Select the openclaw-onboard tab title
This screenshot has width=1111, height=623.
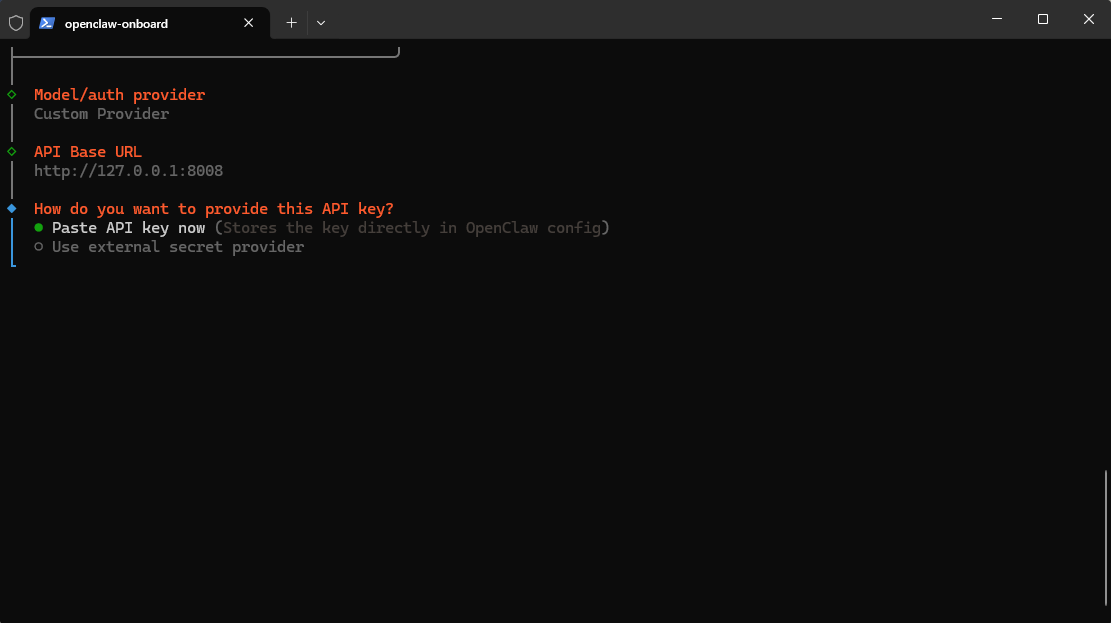(x=116, y=23)
